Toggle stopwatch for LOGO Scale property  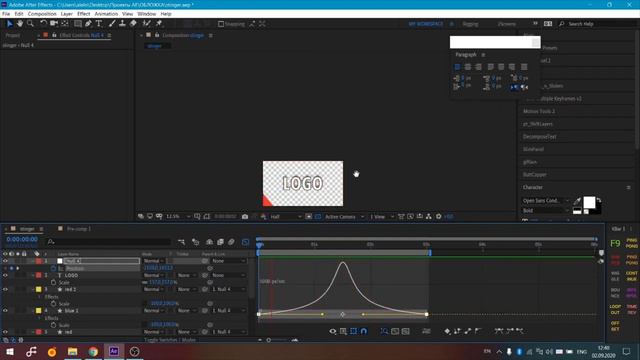[x=53, y=282]
